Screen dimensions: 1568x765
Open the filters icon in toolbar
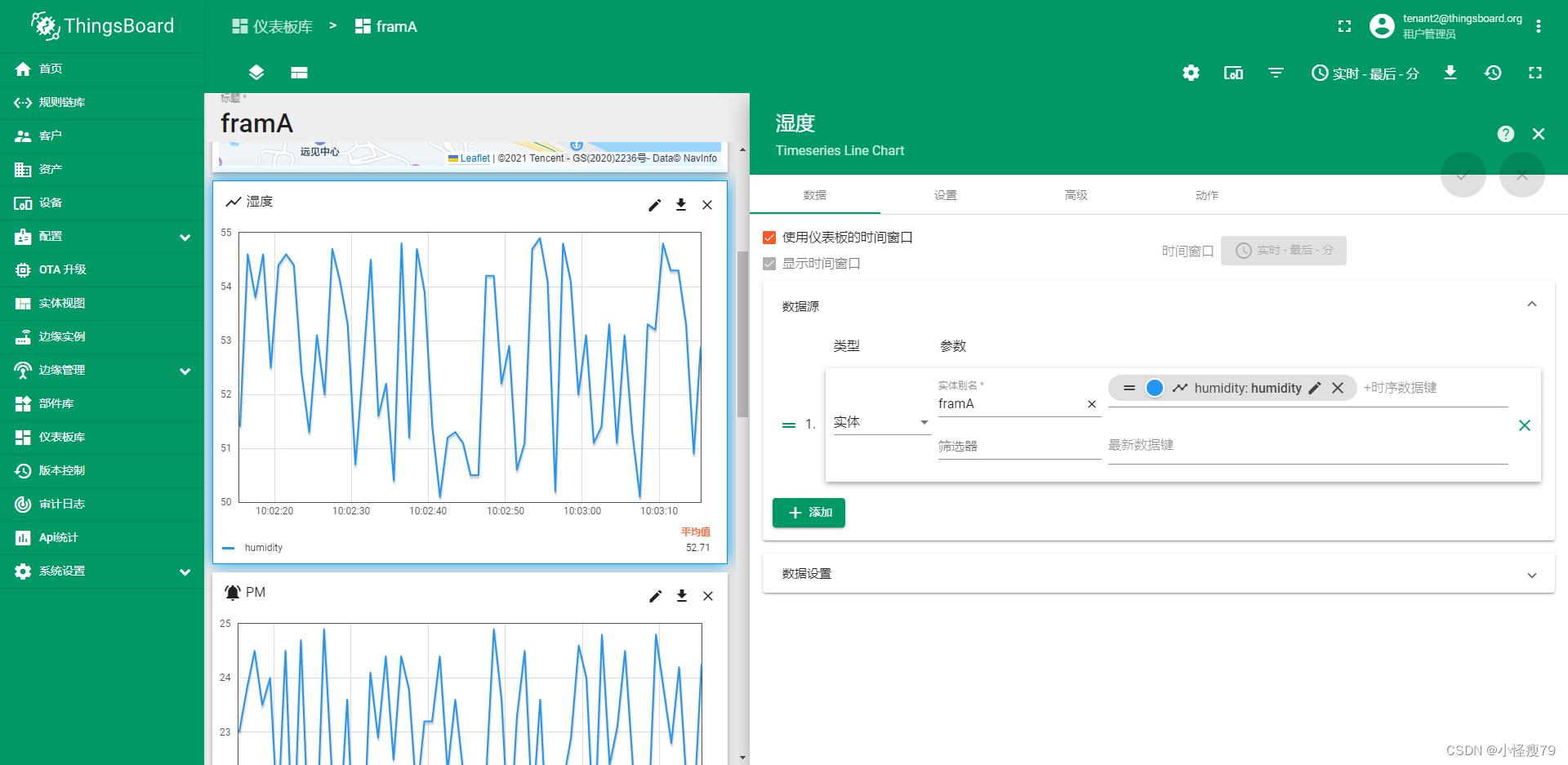(x=1276, y=73)
